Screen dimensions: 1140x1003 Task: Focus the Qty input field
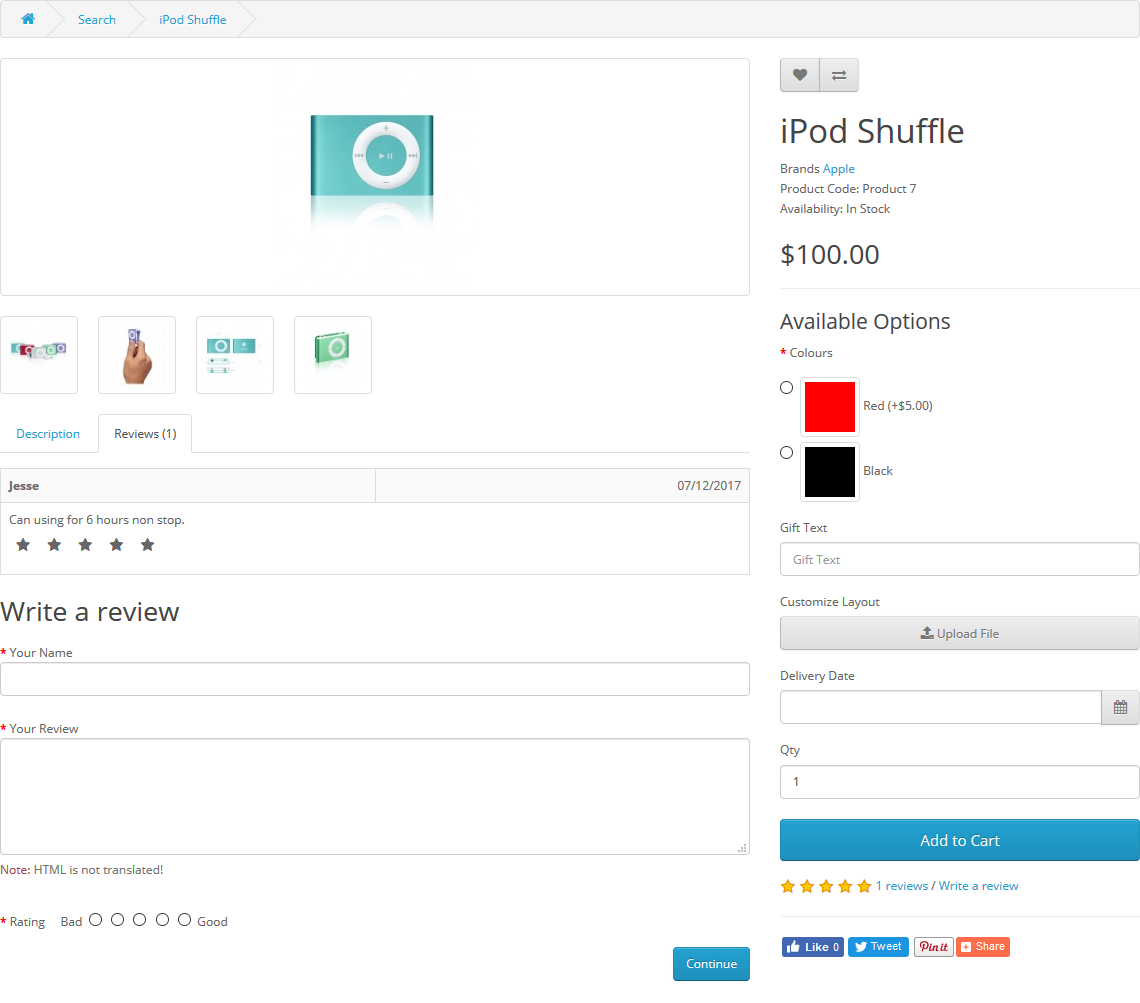coord(960,782)
